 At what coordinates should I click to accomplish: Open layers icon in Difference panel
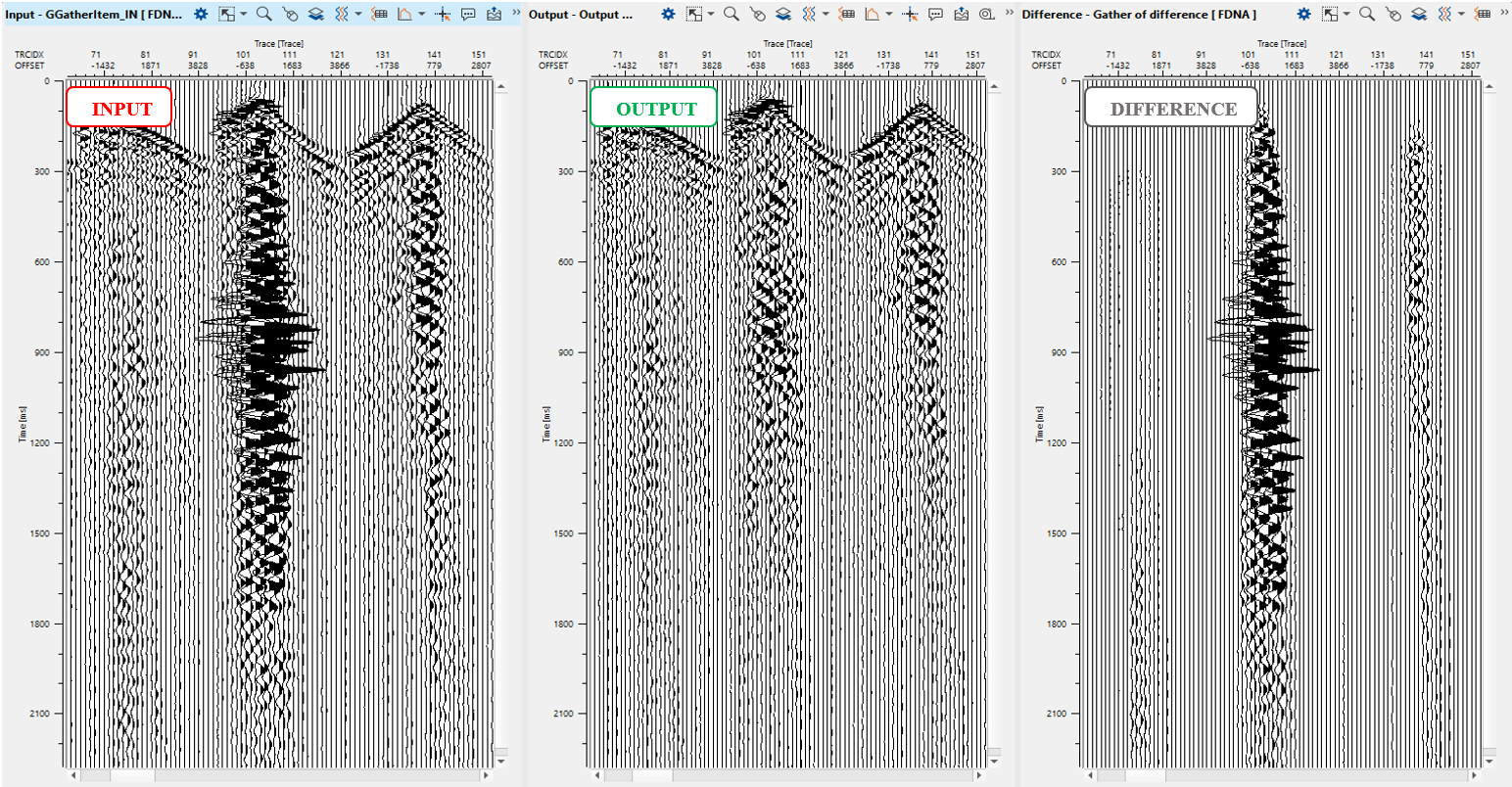(1420, 14)
